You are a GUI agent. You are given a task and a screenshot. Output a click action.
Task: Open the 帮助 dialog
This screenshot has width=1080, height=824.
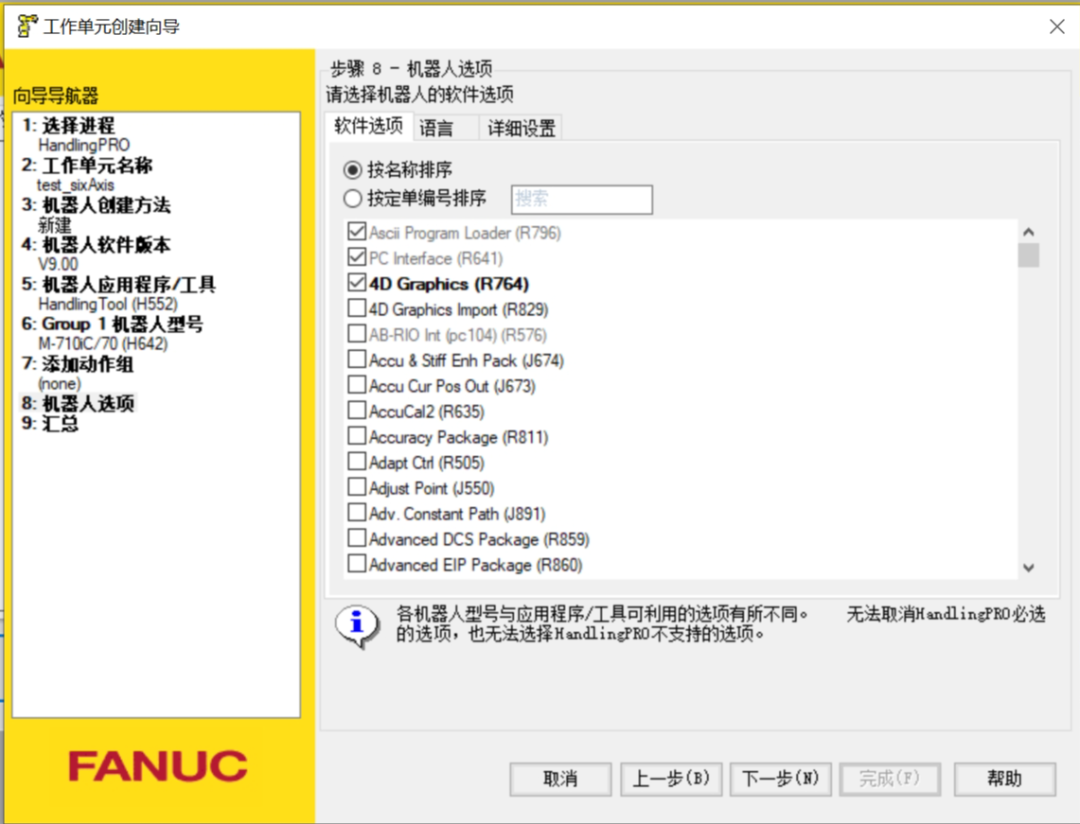click(x=1004, y=779)
